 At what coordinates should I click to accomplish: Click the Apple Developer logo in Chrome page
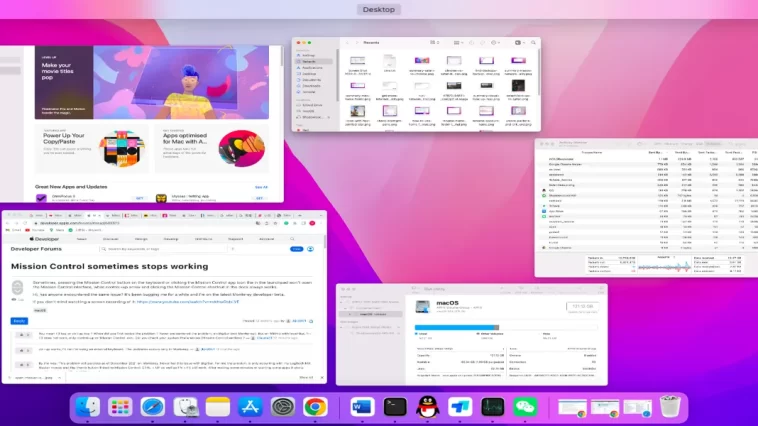(x=44, y=239)
